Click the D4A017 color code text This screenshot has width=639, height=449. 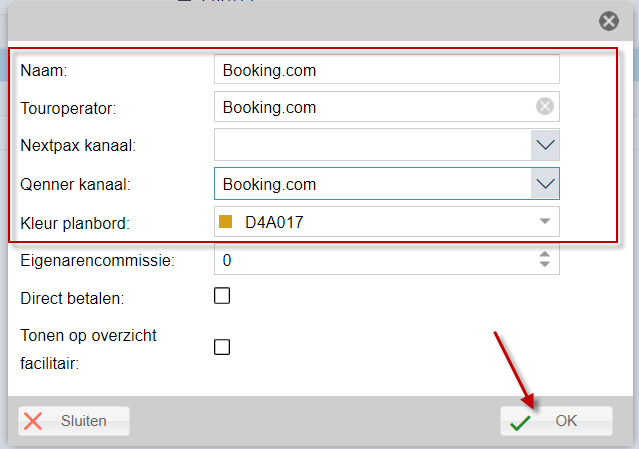click(x=274, y=222)
